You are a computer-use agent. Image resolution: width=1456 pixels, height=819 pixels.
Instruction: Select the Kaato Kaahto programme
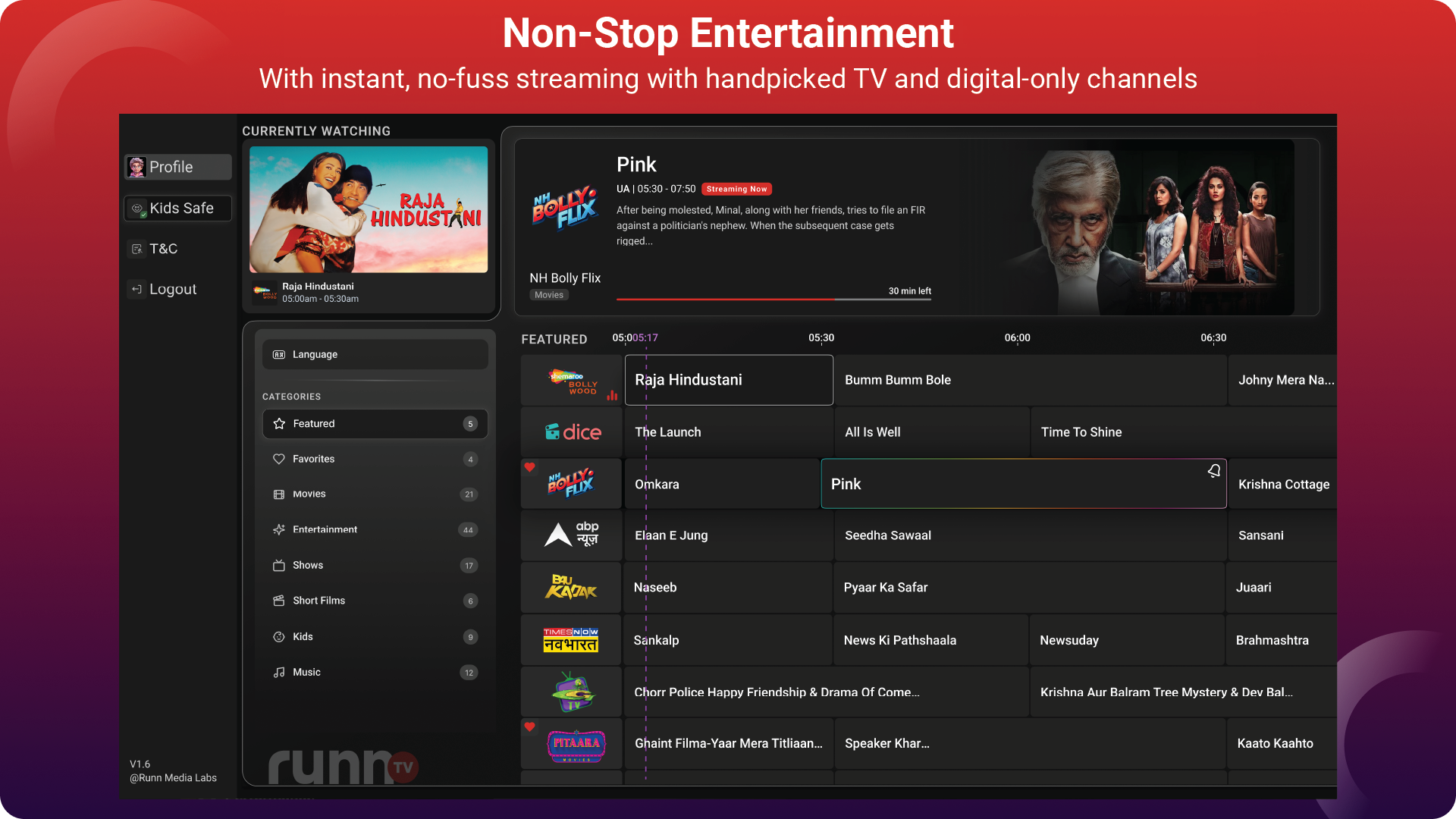[1282, 744]
